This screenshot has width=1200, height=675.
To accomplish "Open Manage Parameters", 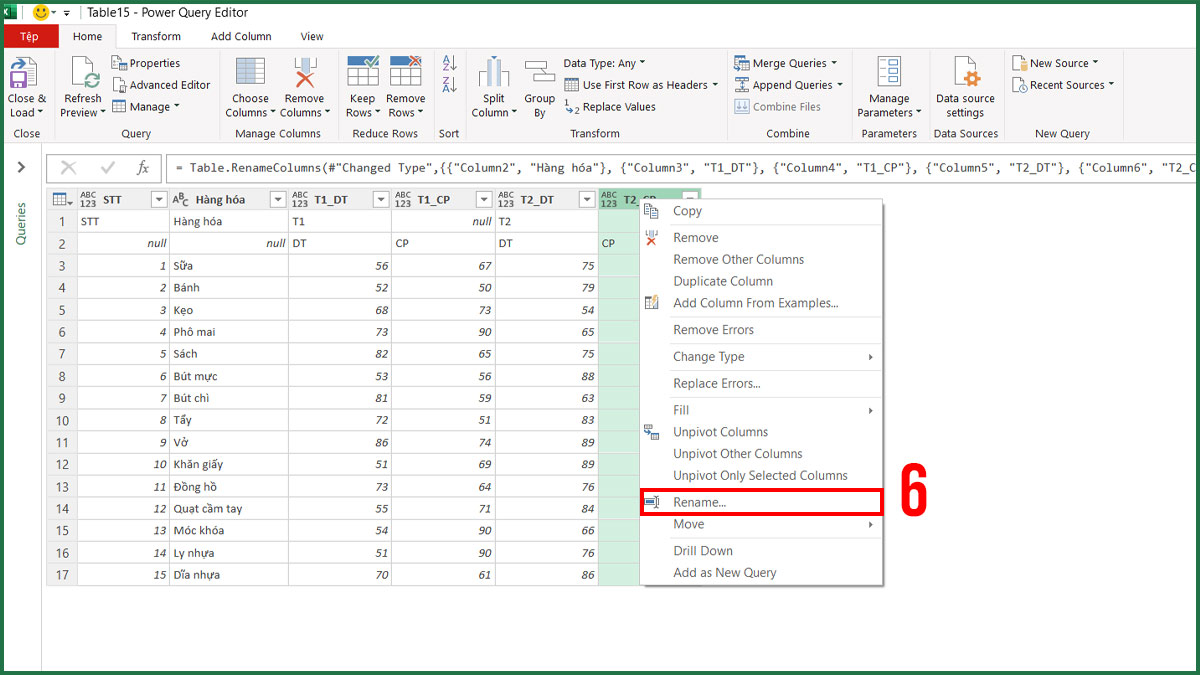I will (x=888, y=90).
